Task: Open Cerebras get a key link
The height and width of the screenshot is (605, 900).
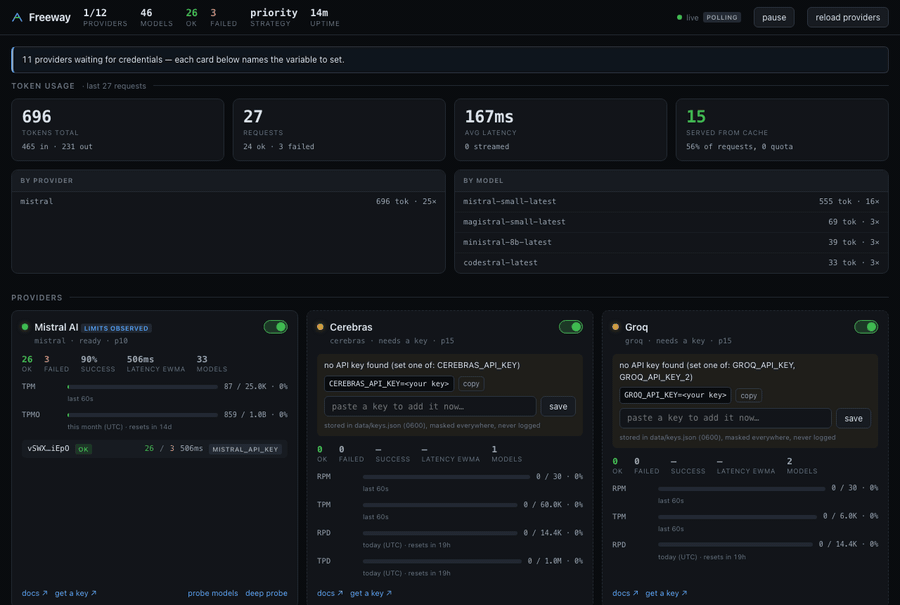Action: tap(371, 593)
